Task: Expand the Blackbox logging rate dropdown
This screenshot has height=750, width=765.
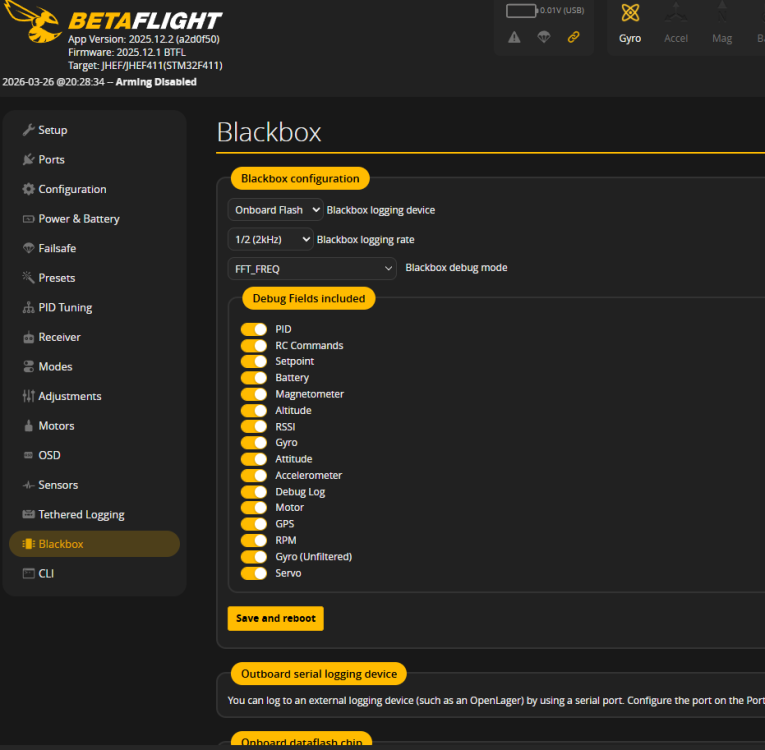Action: (270, 240)
